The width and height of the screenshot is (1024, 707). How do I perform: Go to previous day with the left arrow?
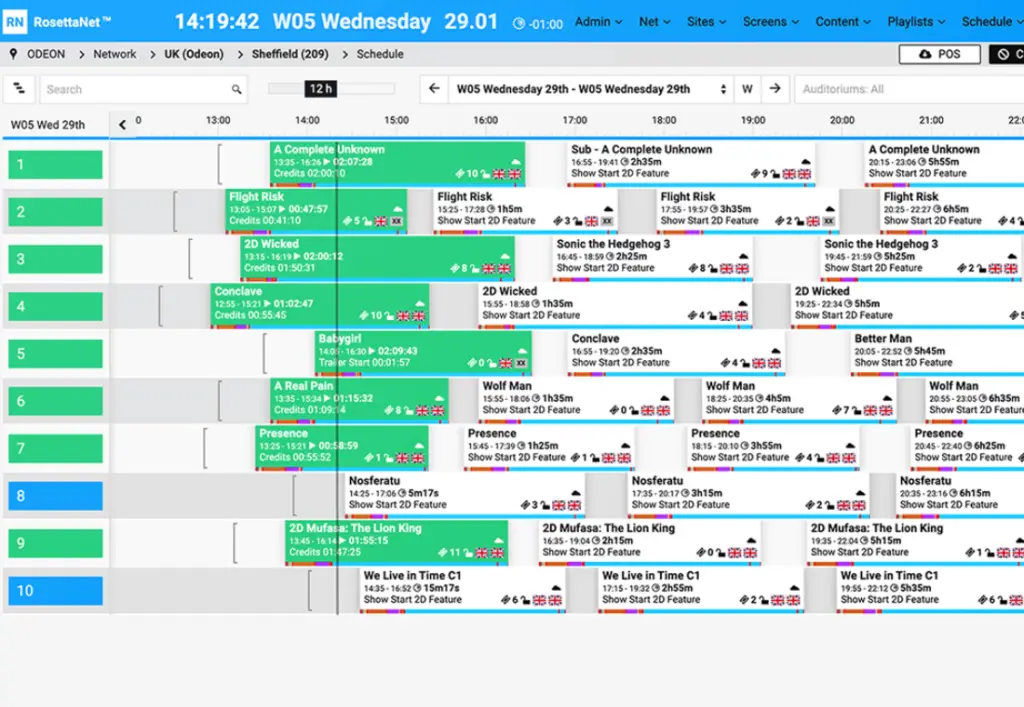434,89
